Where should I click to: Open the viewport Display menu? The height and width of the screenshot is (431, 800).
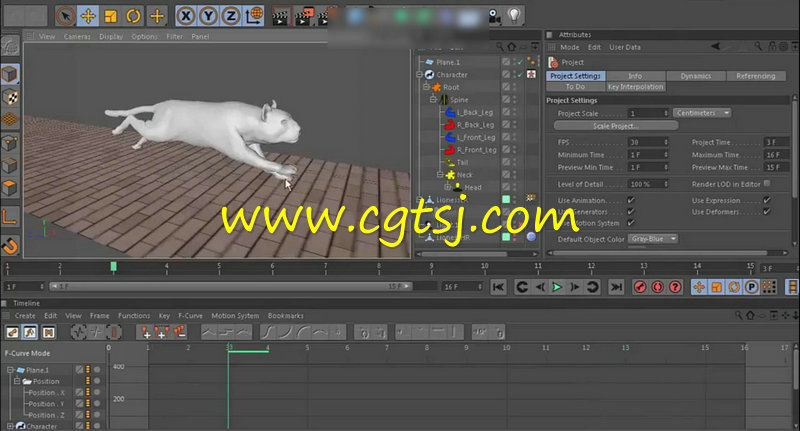coord(111,37)
